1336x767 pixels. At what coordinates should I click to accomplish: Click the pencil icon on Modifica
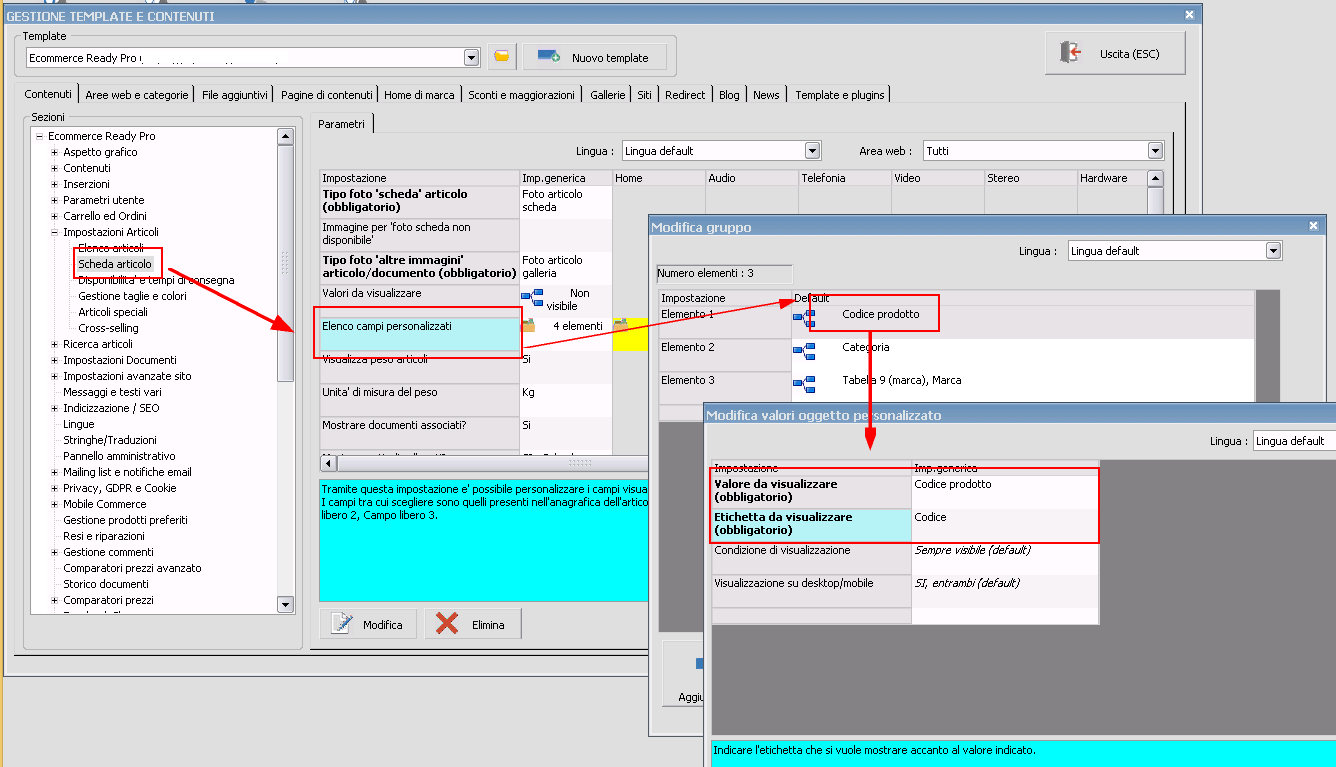pos(342,624)
